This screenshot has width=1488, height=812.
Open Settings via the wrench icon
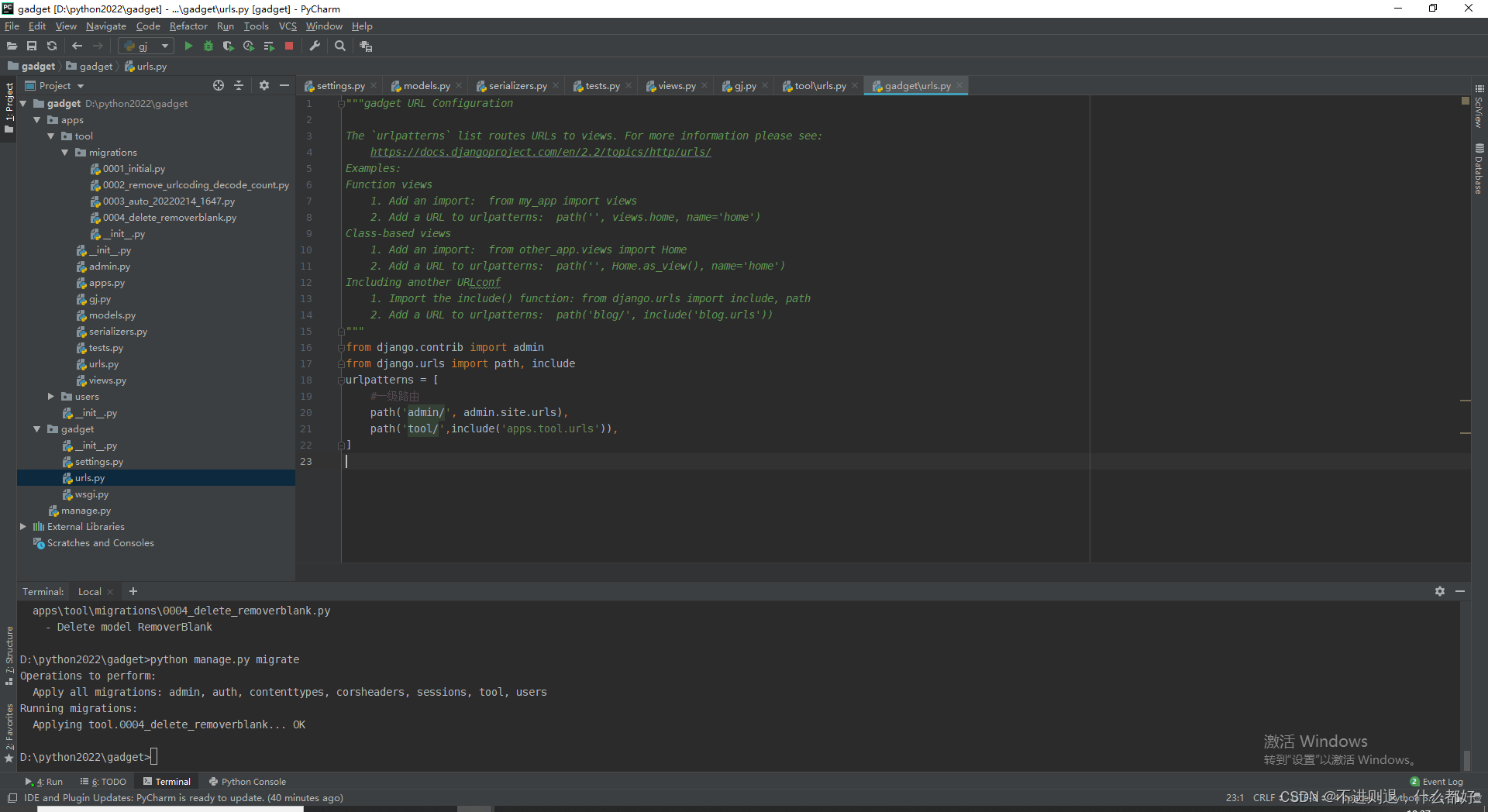click(x=315, y=46)
